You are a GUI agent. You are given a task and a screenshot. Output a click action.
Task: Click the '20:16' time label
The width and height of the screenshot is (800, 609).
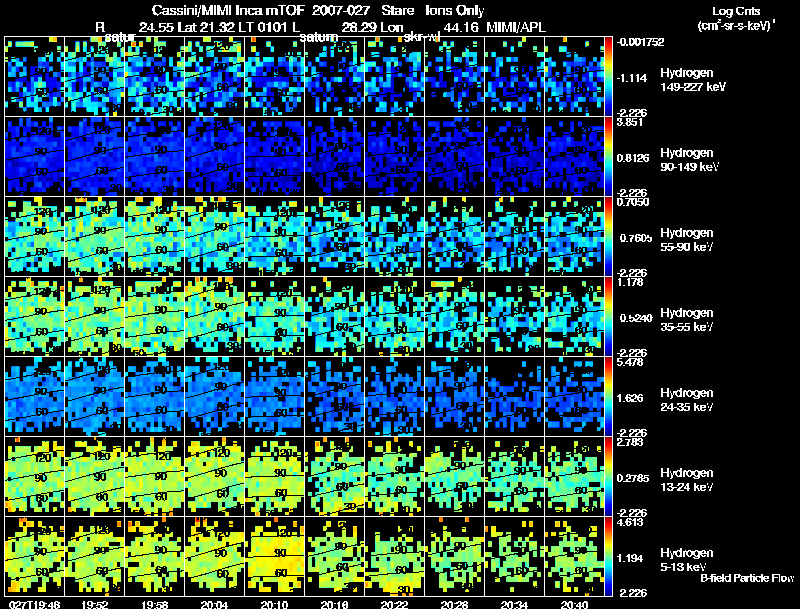(x=335, y=605)
